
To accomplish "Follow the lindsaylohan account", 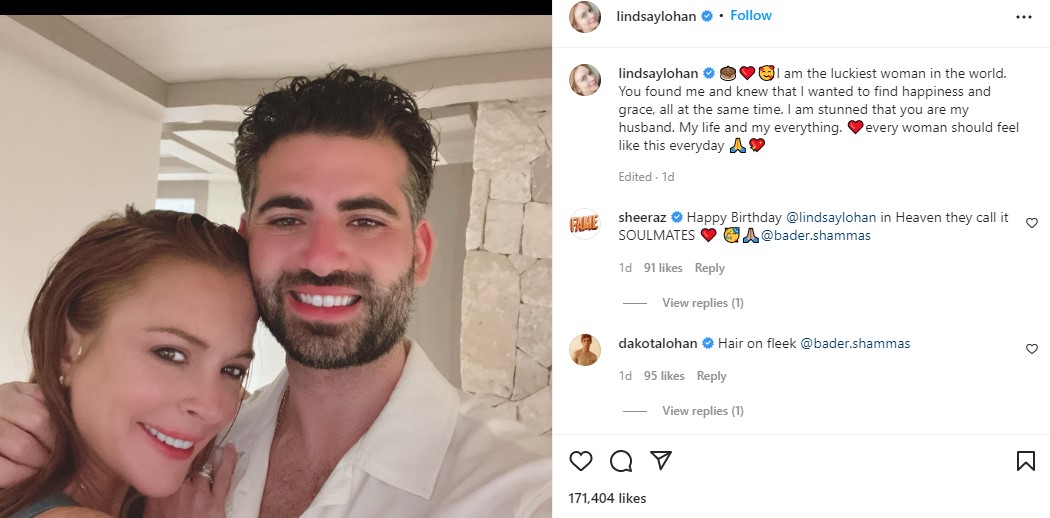I will point(751,15).
